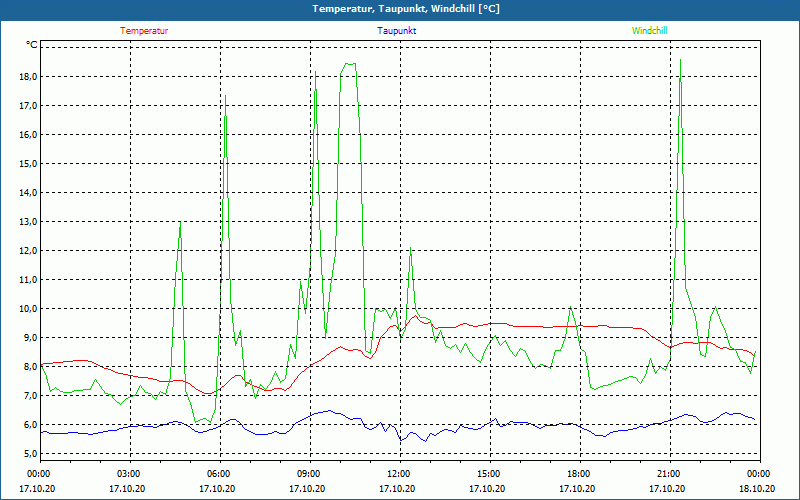Click the 15:00 time label
The height and width of the screenshot is (500, 800).
pos(489,474)
